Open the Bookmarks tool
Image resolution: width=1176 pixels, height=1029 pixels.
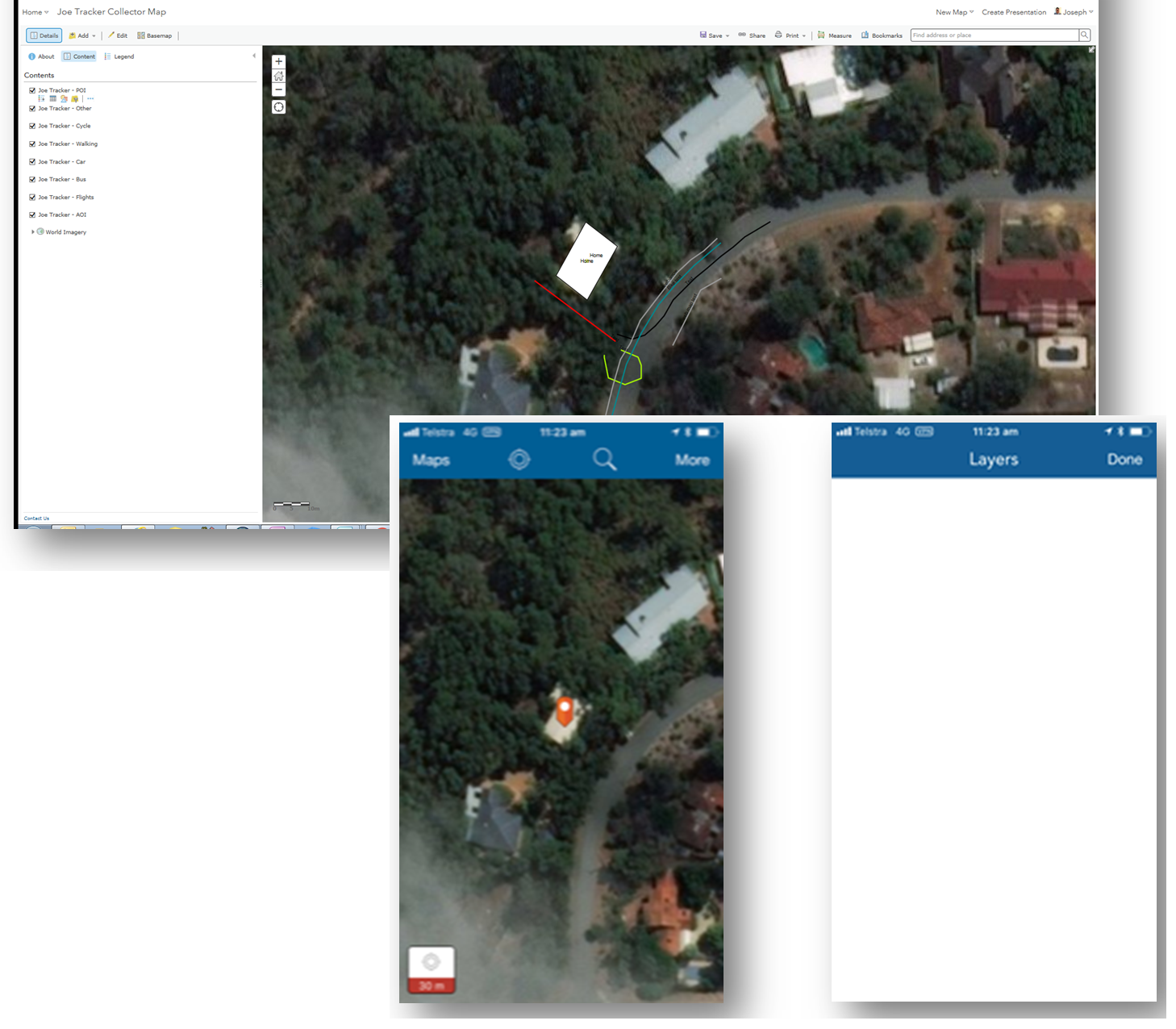point(882,35)
